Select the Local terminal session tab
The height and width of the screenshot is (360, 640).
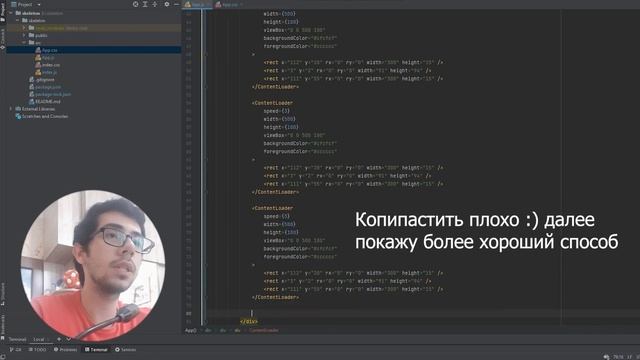(39, 339)
